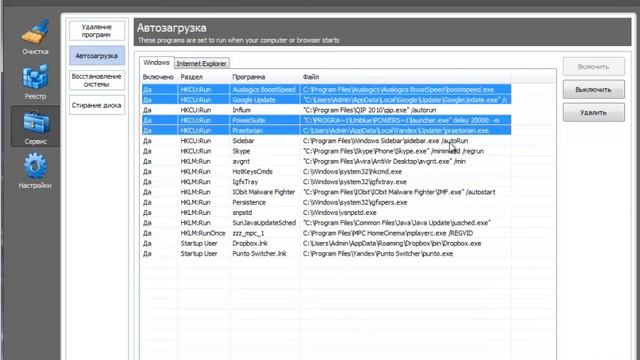This screenshot has height=360, width=640.
Task: Select the IgfxTray entry
Action: click(327, 182)
